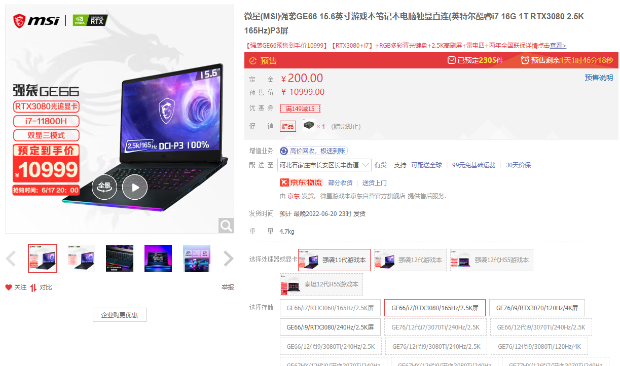
Task: Click the 举报 report link
Action: click(x=228, y=287)
